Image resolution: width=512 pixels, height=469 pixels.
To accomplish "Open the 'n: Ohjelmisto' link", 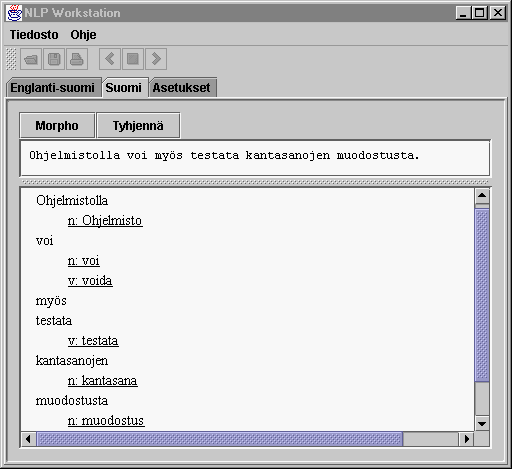I will point(105,221).
